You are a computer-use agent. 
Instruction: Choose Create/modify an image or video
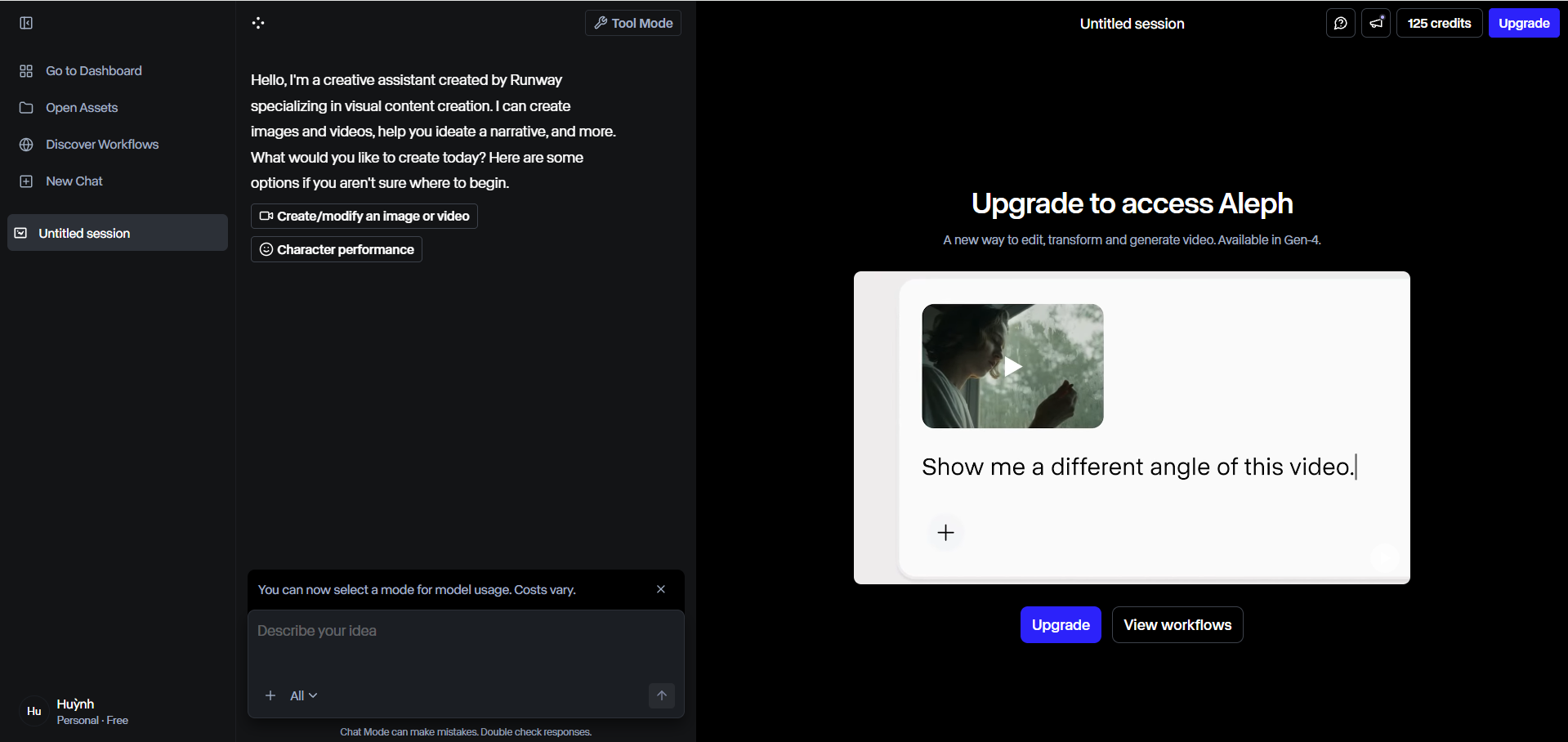pyautogui.click(x=364, y=216)
